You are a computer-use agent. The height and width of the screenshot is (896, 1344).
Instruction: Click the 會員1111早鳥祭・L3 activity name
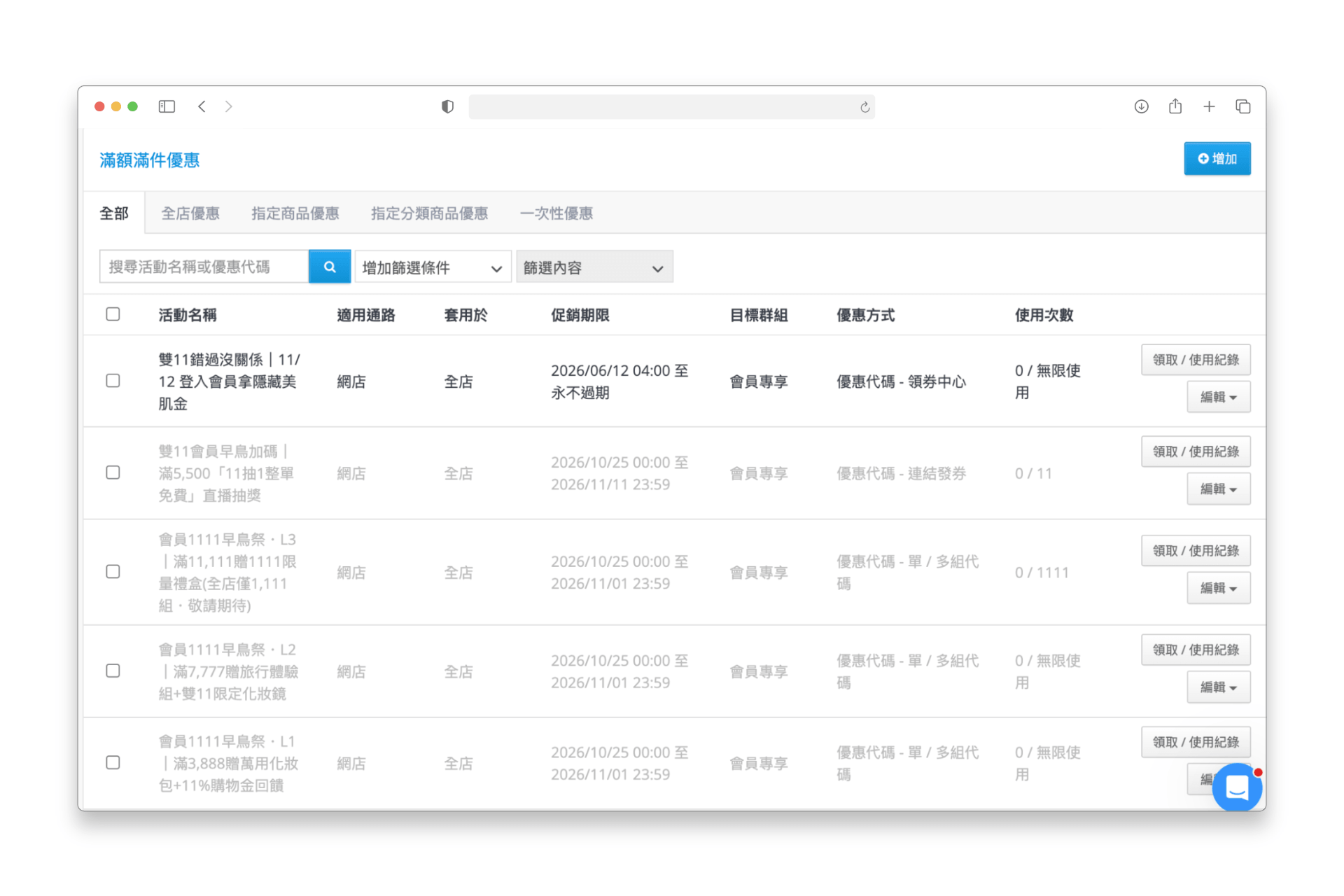click(x=227, y=573)
